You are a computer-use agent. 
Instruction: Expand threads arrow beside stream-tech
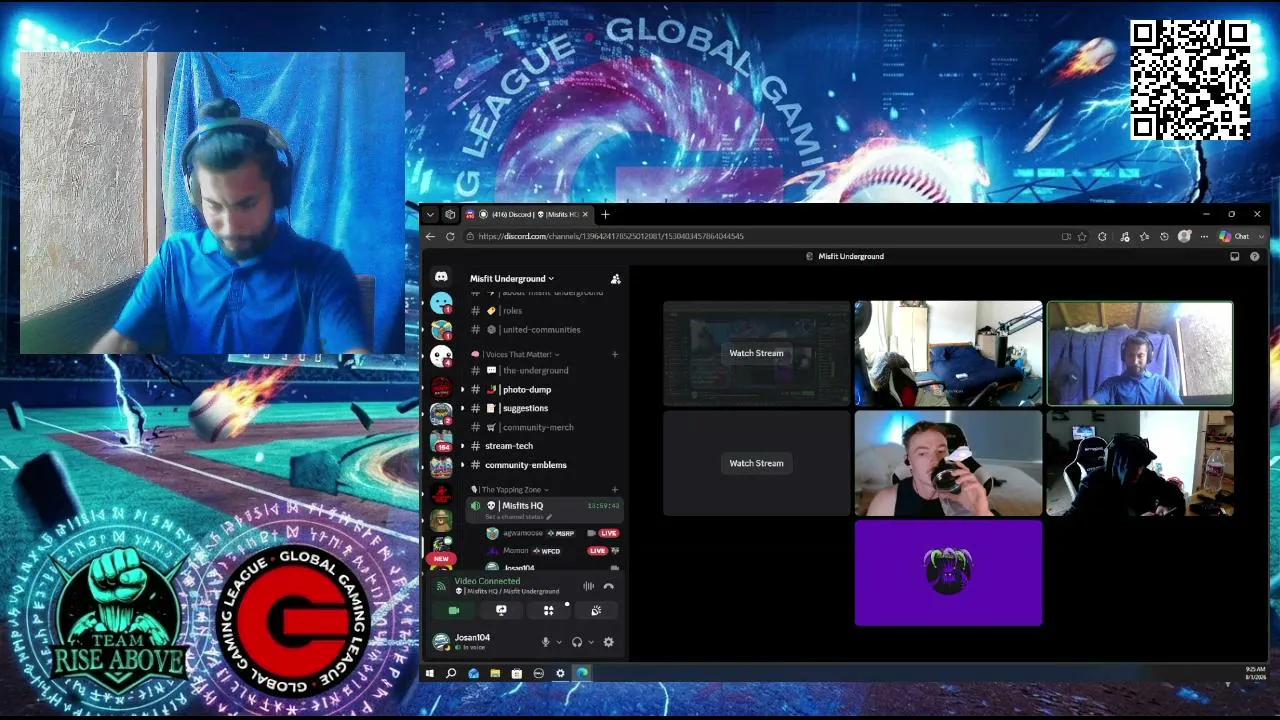point(462,446)
